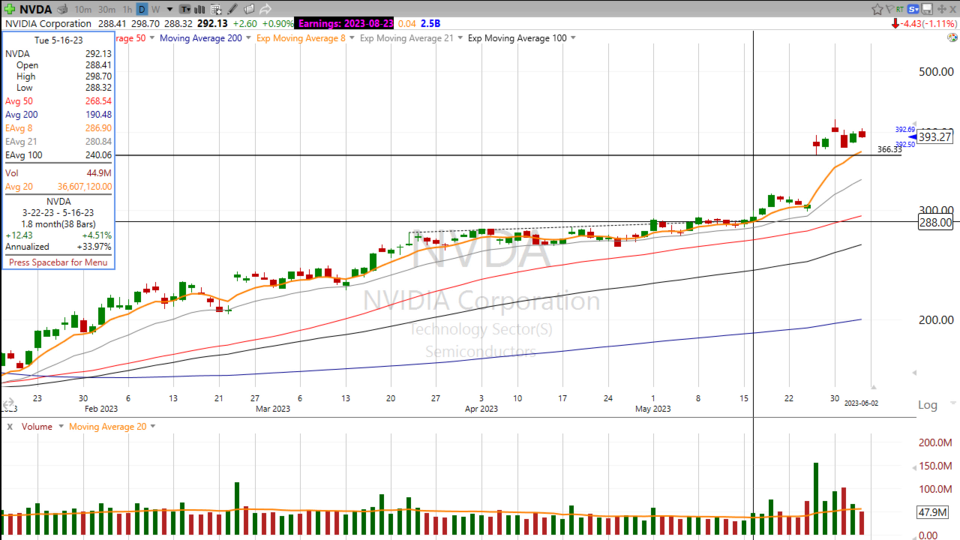Switch to 10m timeframe
The height and width of the screenshot is (540, 960).
point(83,9)
